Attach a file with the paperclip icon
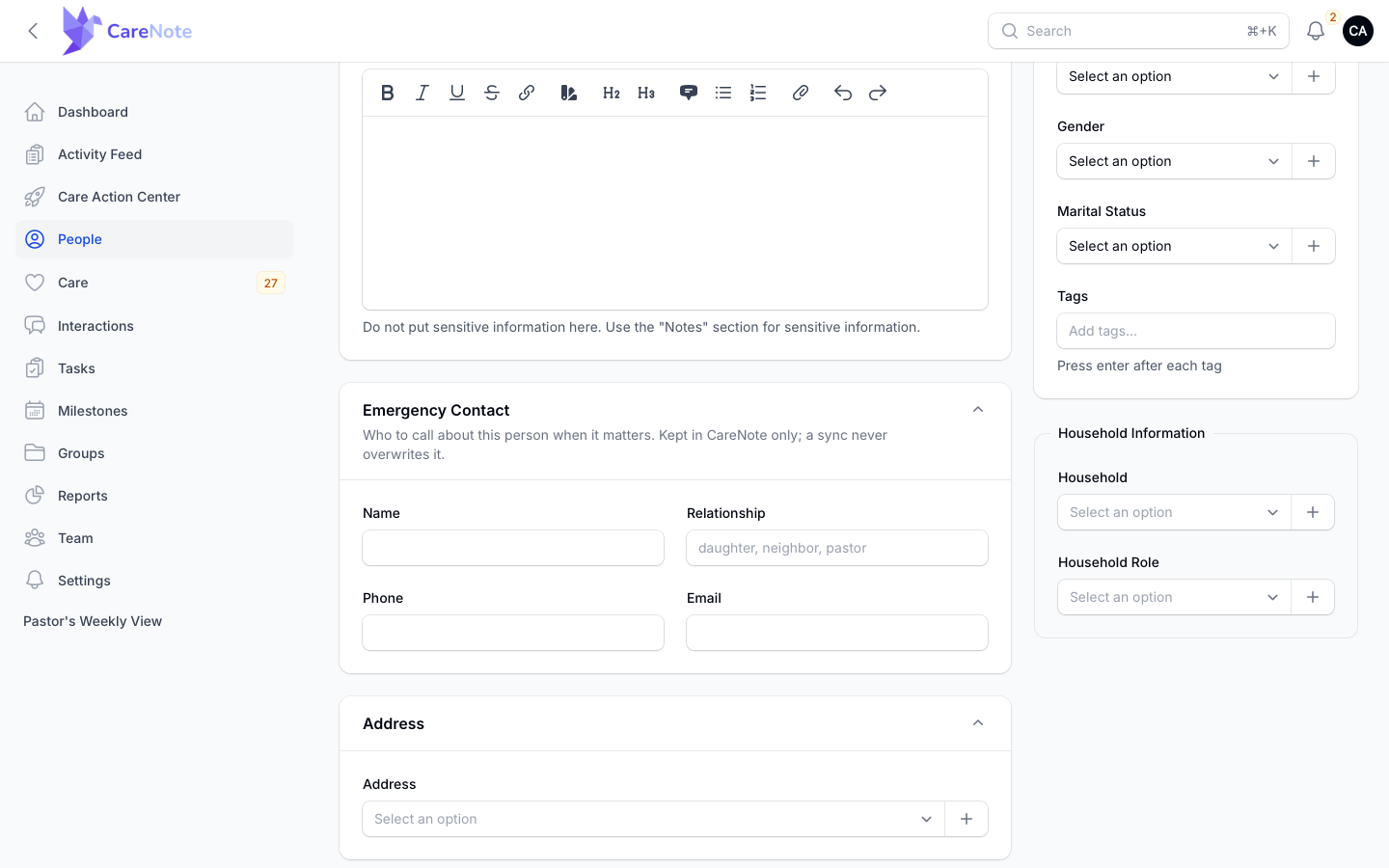Viewport: 1389px width, 868px height. click(x=801, y=93)
